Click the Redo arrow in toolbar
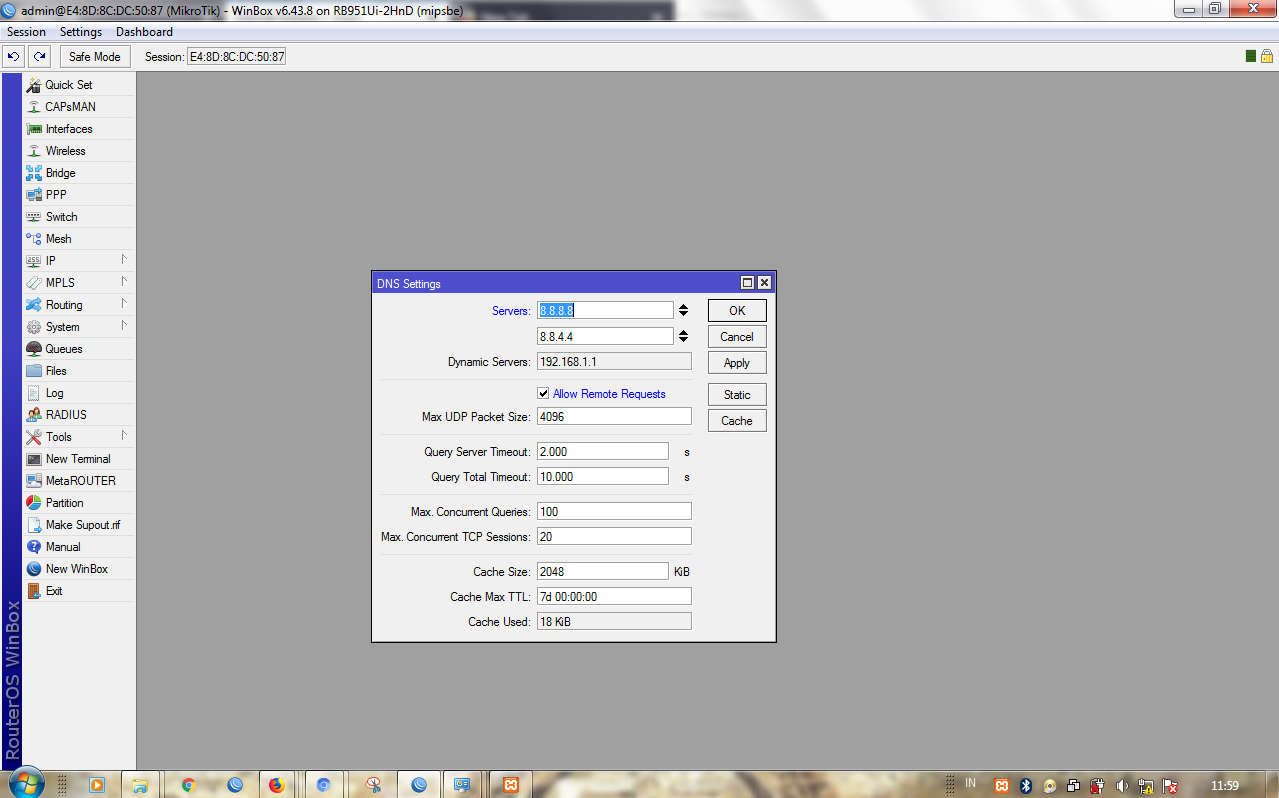Image resolution: width=1279 pixels, height=798 pixels. click(x=39, y=57)
